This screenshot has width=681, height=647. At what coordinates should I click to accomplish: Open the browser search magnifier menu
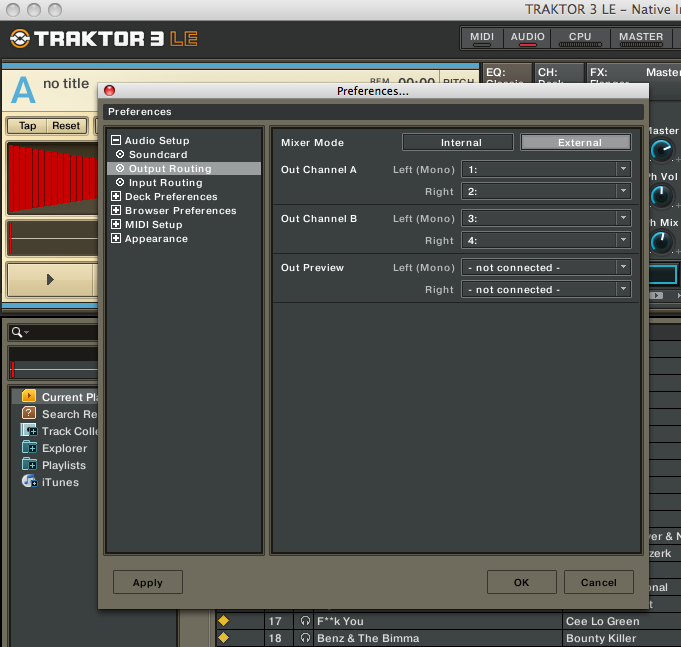pyautogui.click(x=20, y=332)
